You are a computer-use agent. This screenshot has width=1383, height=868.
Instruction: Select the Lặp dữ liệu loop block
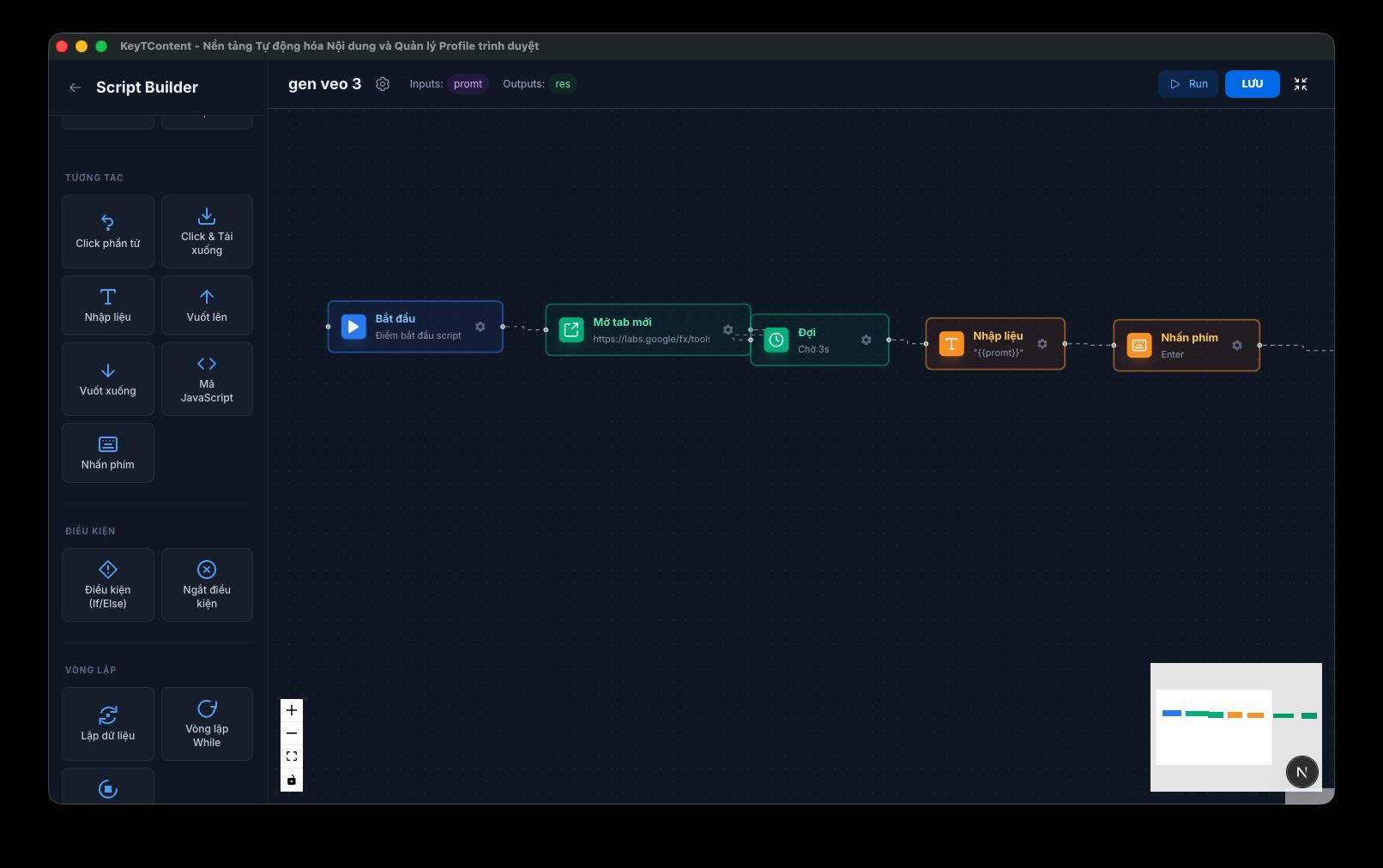pos(108,724)
